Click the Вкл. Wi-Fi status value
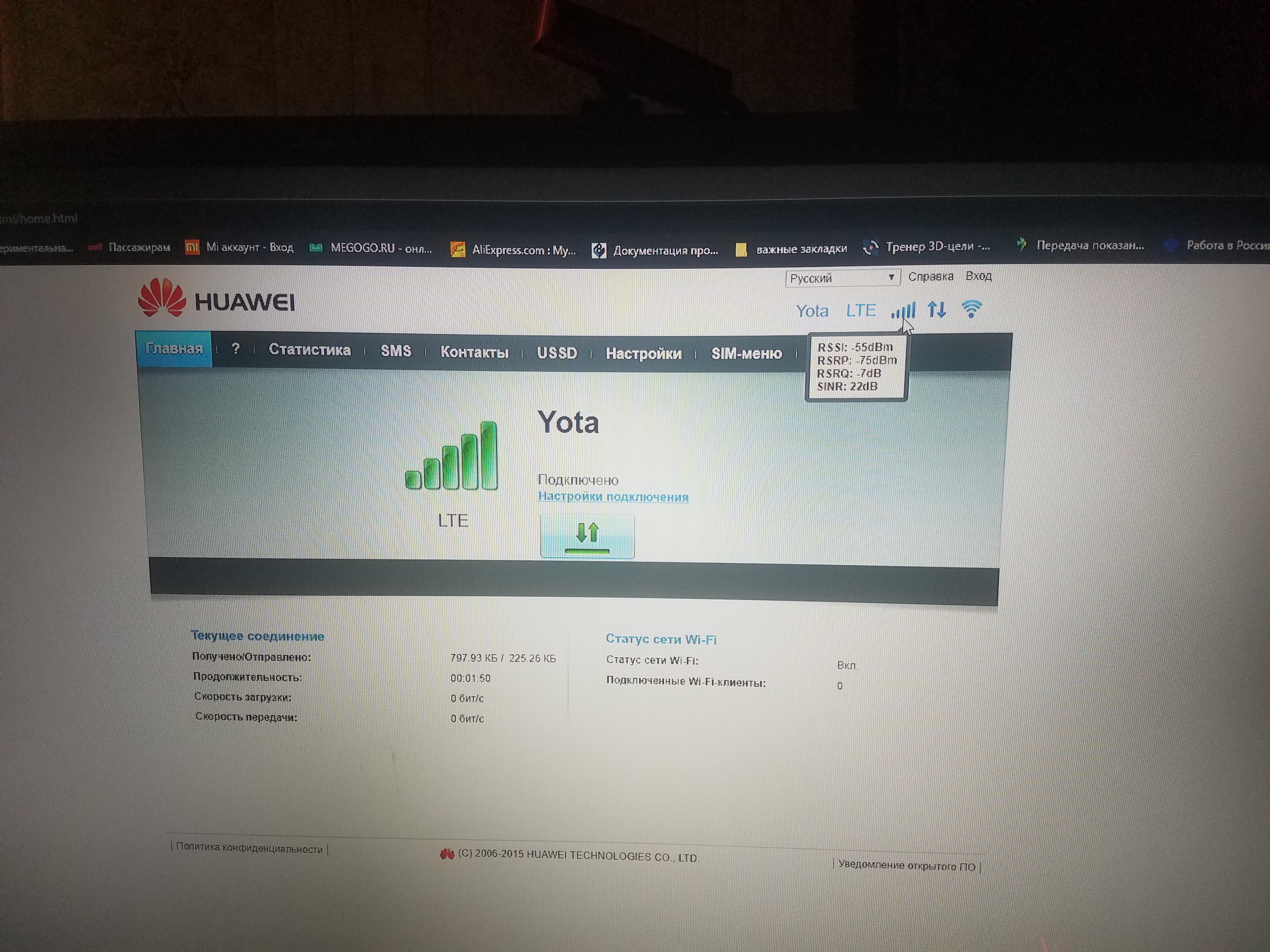 tap(847, 665)
